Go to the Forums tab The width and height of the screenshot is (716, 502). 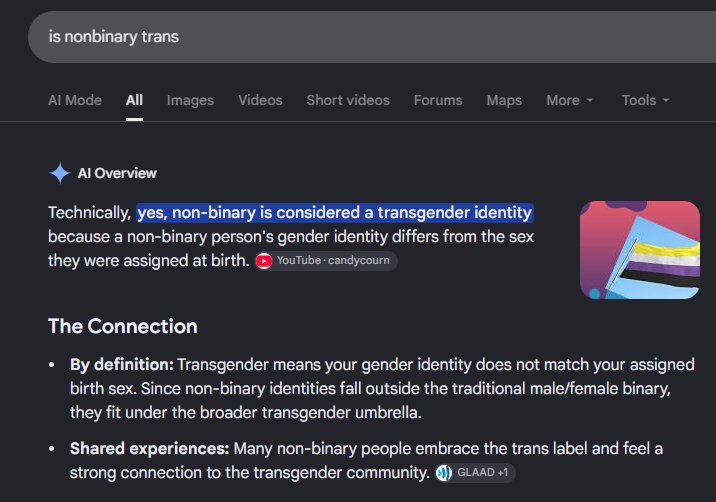click(438, 100)
